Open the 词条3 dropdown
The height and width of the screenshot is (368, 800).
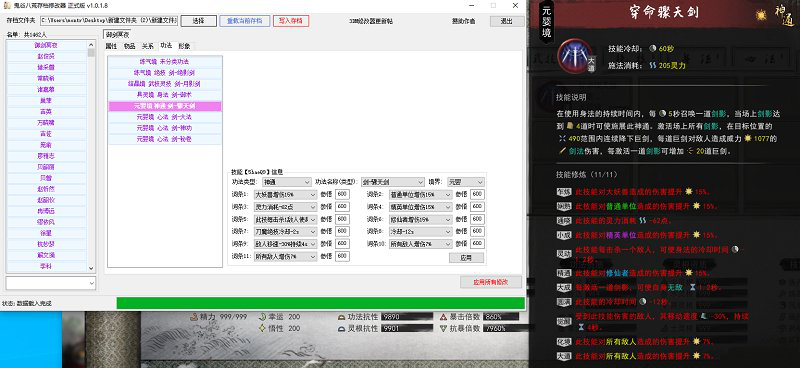(285, 207)
